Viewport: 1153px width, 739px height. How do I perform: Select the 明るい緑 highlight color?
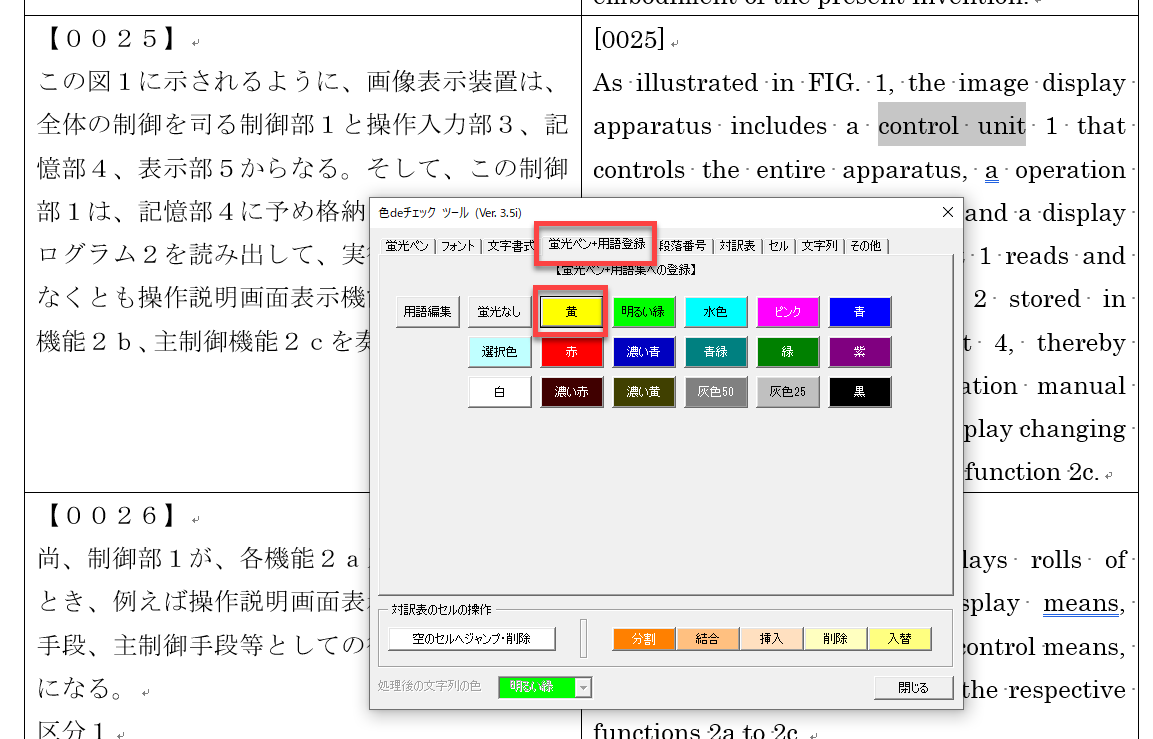pos(643,312)
